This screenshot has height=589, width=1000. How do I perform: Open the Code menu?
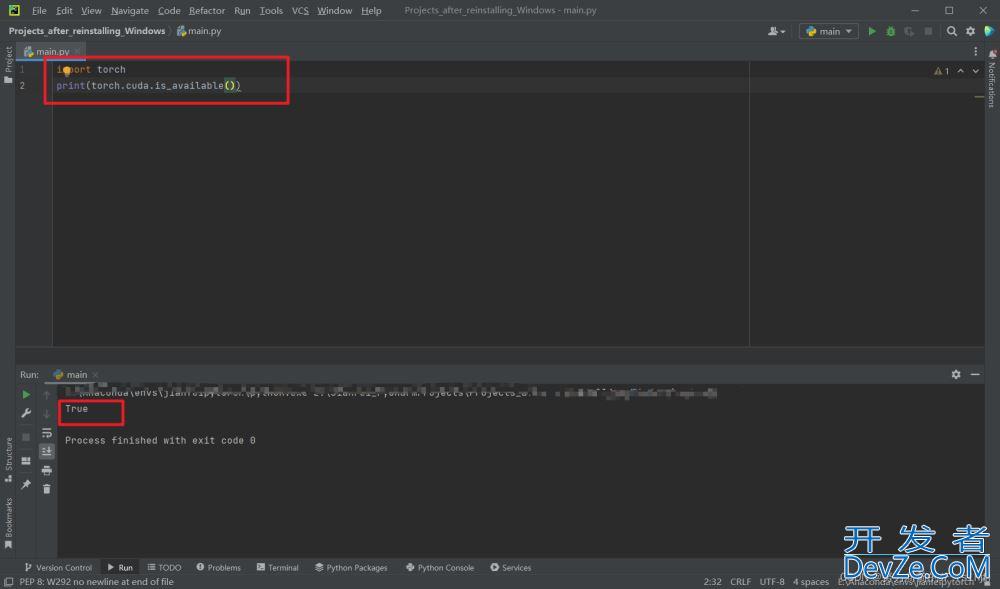[169, 10]
